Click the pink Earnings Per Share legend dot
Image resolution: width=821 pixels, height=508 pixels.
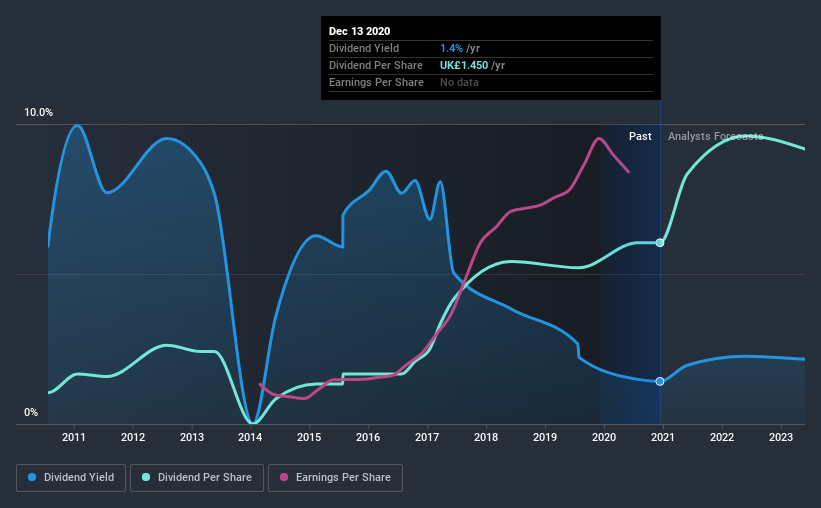pos(284,477)
